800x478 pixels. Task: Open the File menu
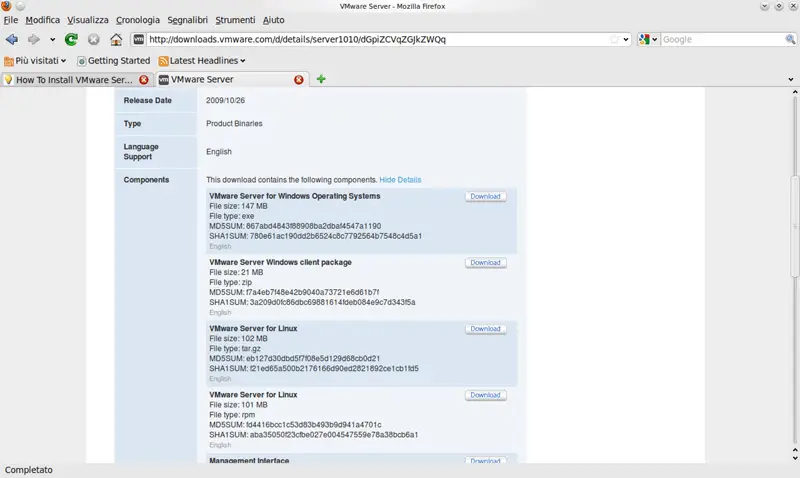(11, 20)
